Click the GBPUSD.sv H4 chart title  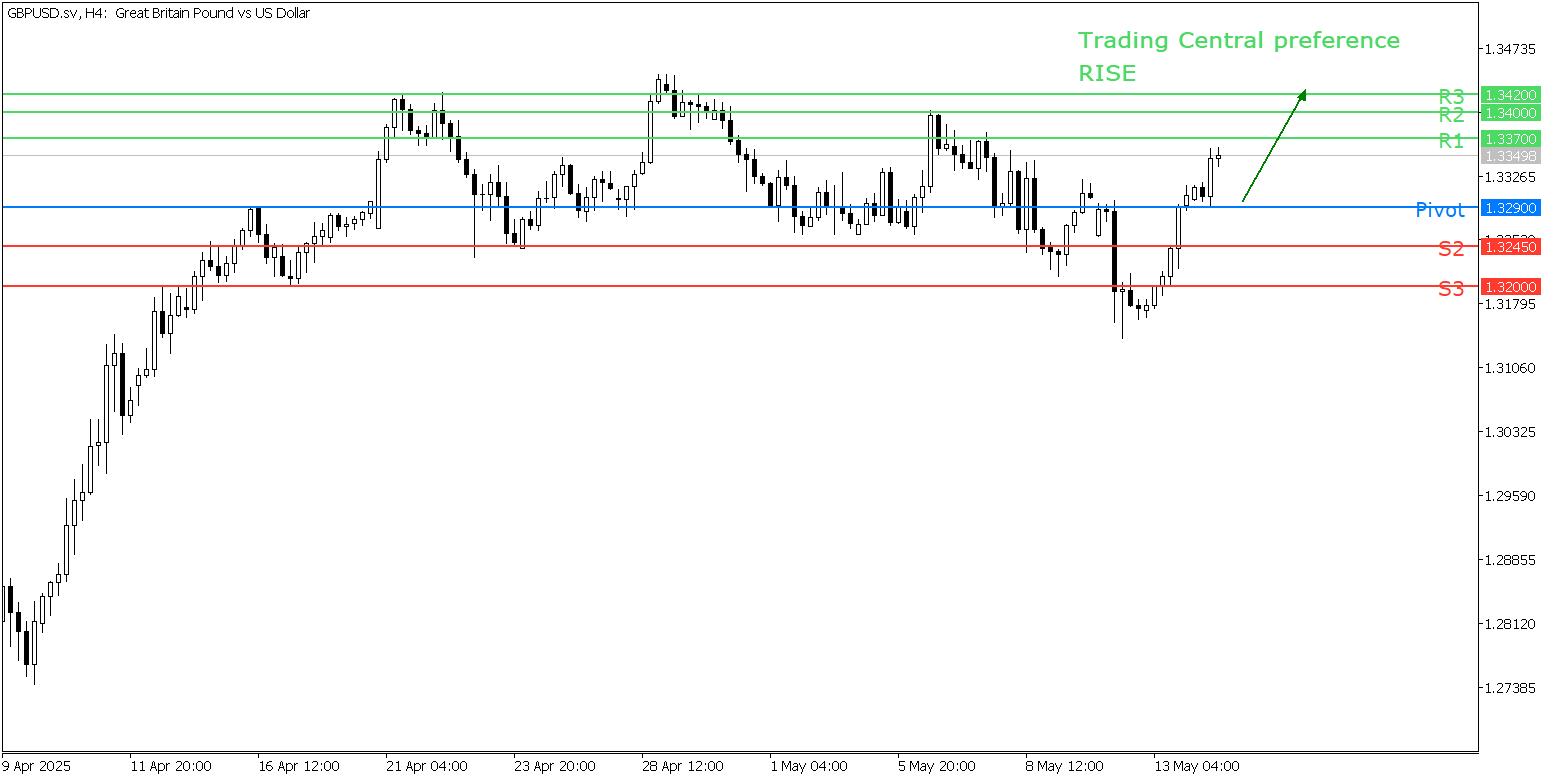[x=158, y=13]
